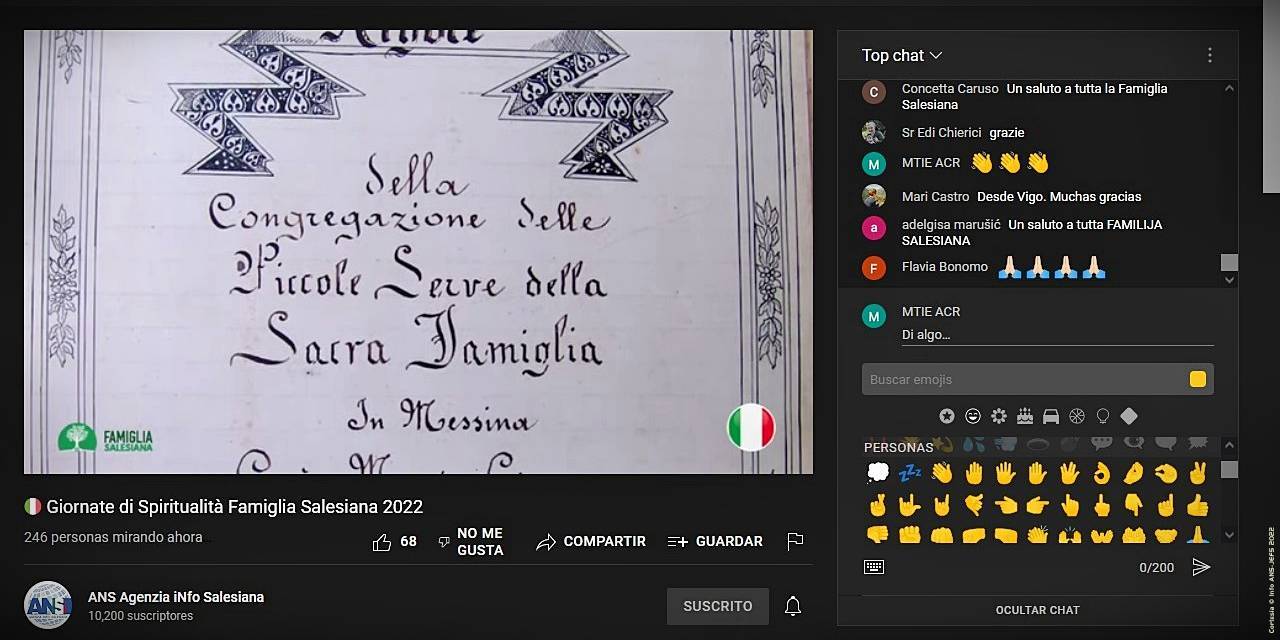Insert the crossed fingers emoji
The width and height of the screenshot is (1280, 640).
point(878,505)
